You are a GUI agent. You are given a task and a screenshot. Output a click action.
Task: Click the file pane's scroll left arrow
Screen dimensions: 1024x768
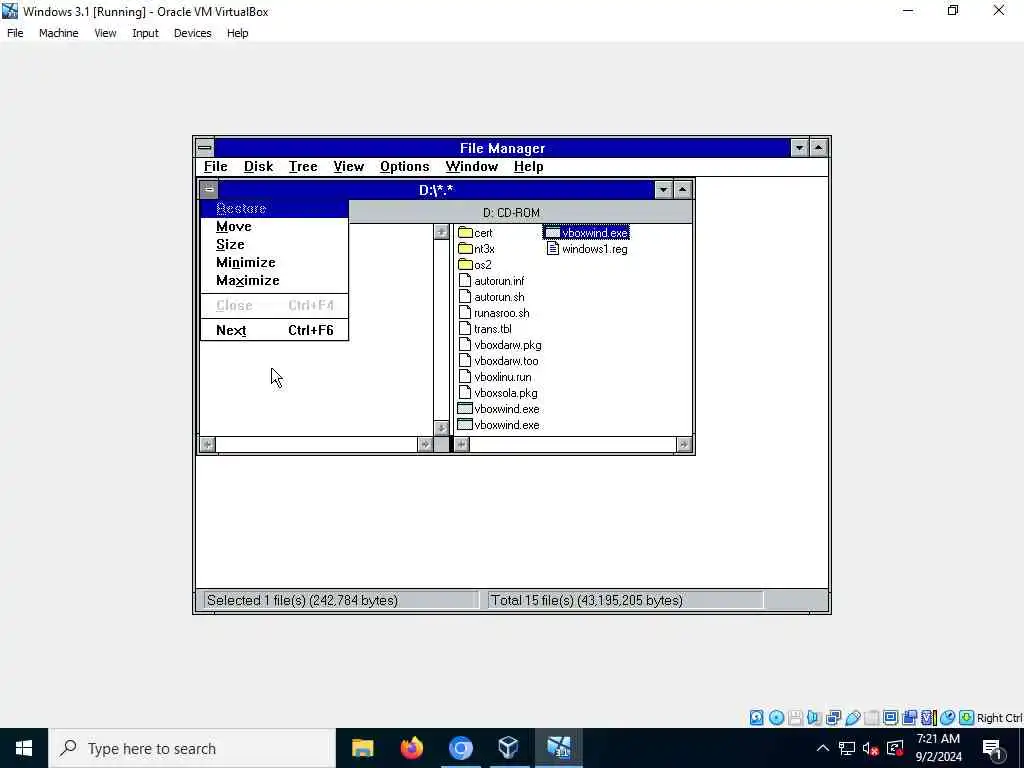[x=461, y=444]
